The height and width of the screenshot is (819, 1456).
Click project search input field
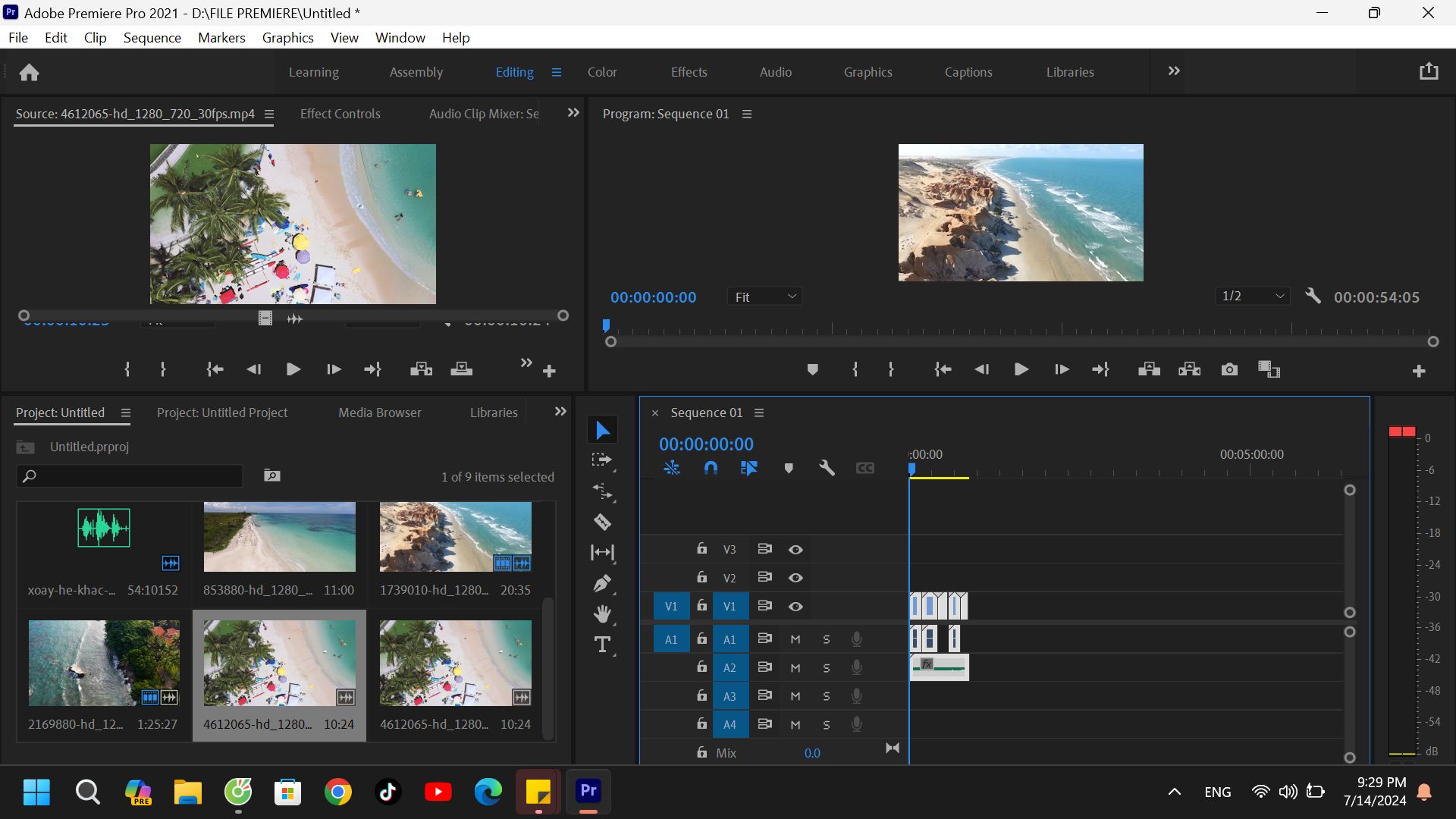(x=130, y=476)
